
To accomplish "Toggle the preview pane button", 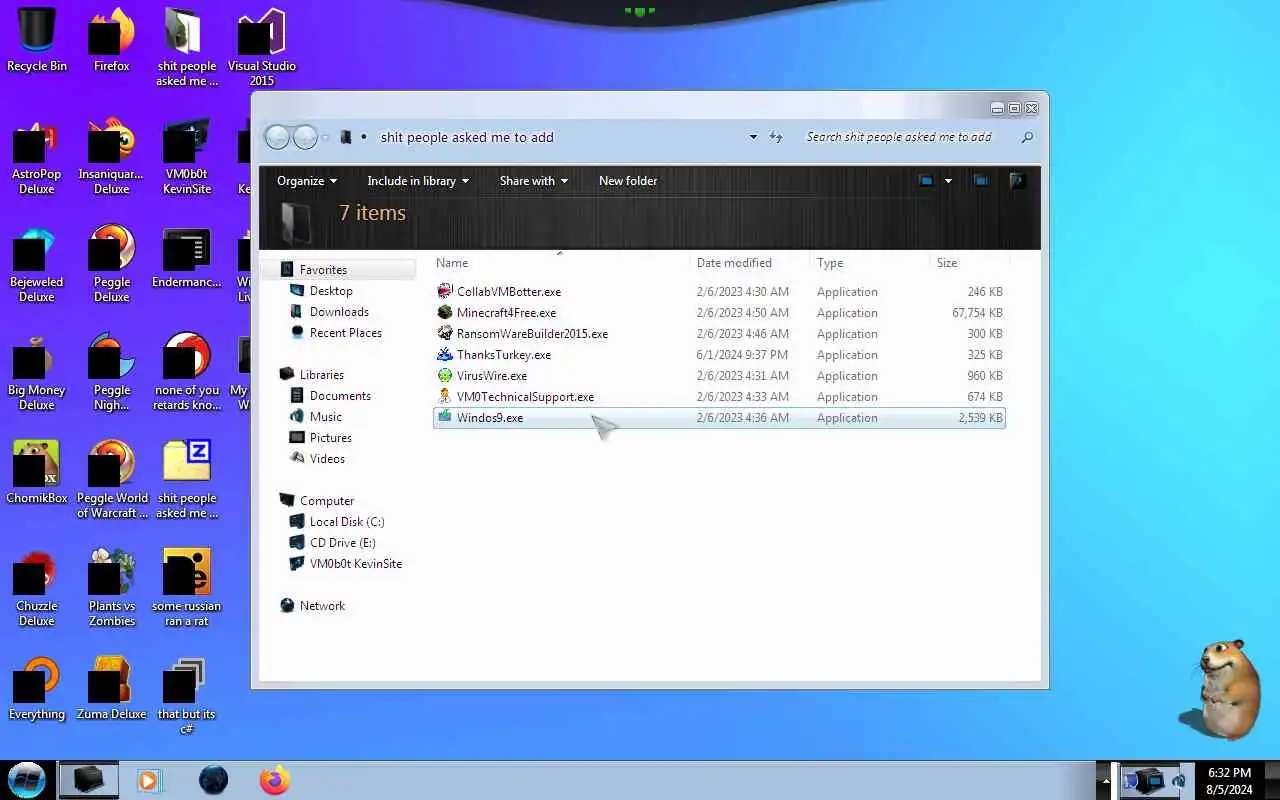I will 981,181.
